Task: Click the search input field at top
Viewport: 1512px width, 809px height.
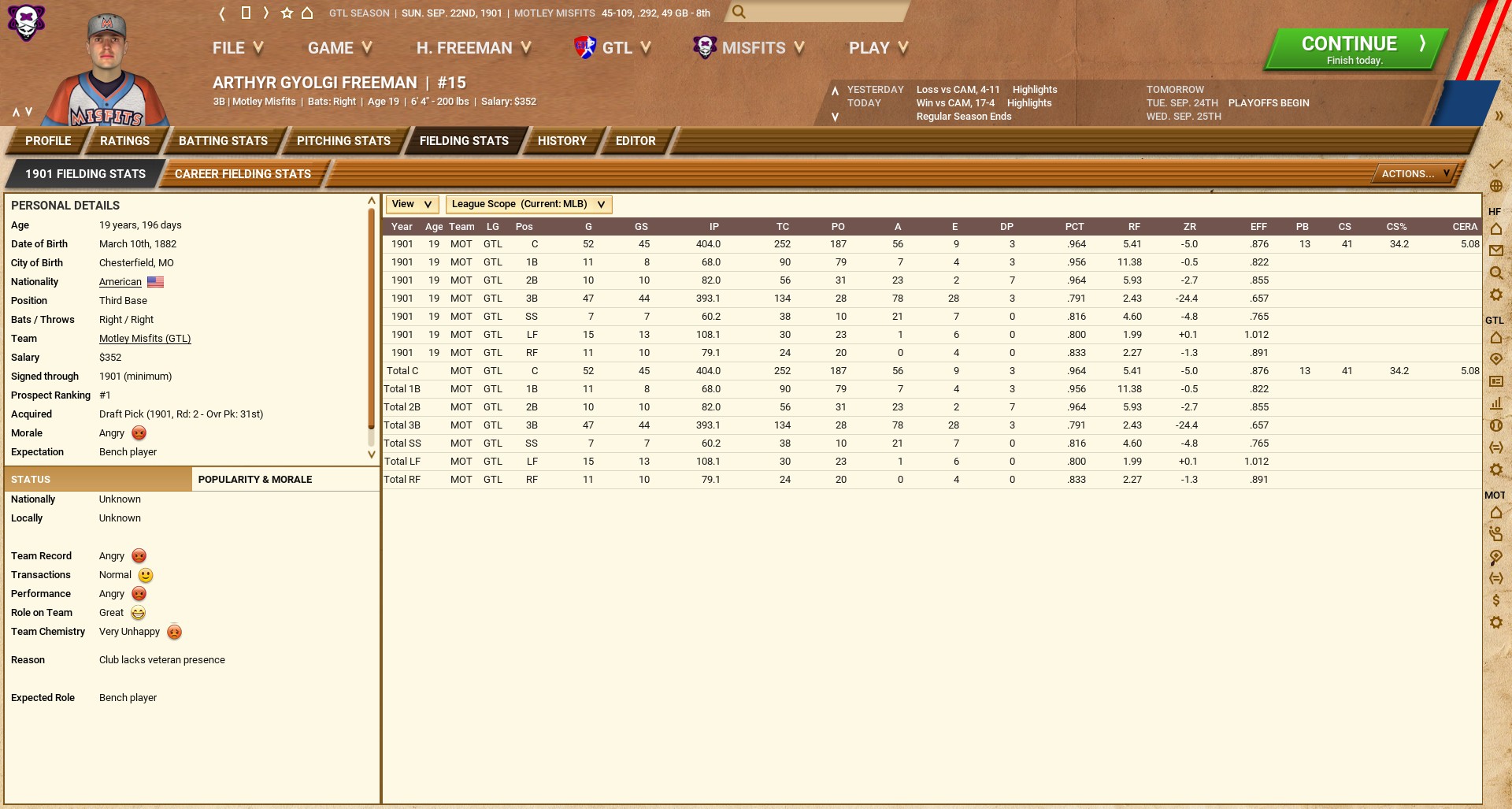Action: (823, 12)
